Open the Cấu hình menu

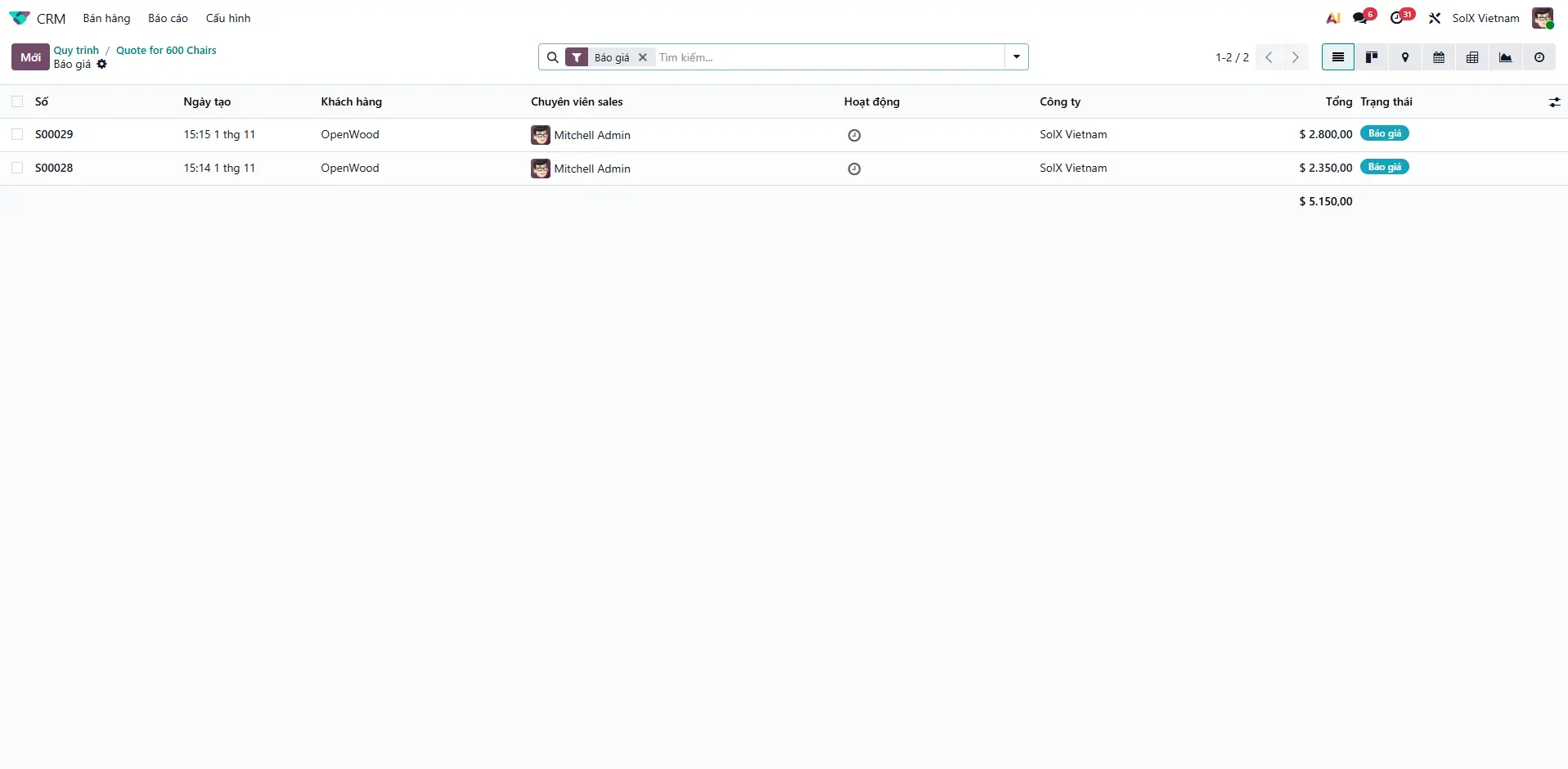[x=228, y=18]
